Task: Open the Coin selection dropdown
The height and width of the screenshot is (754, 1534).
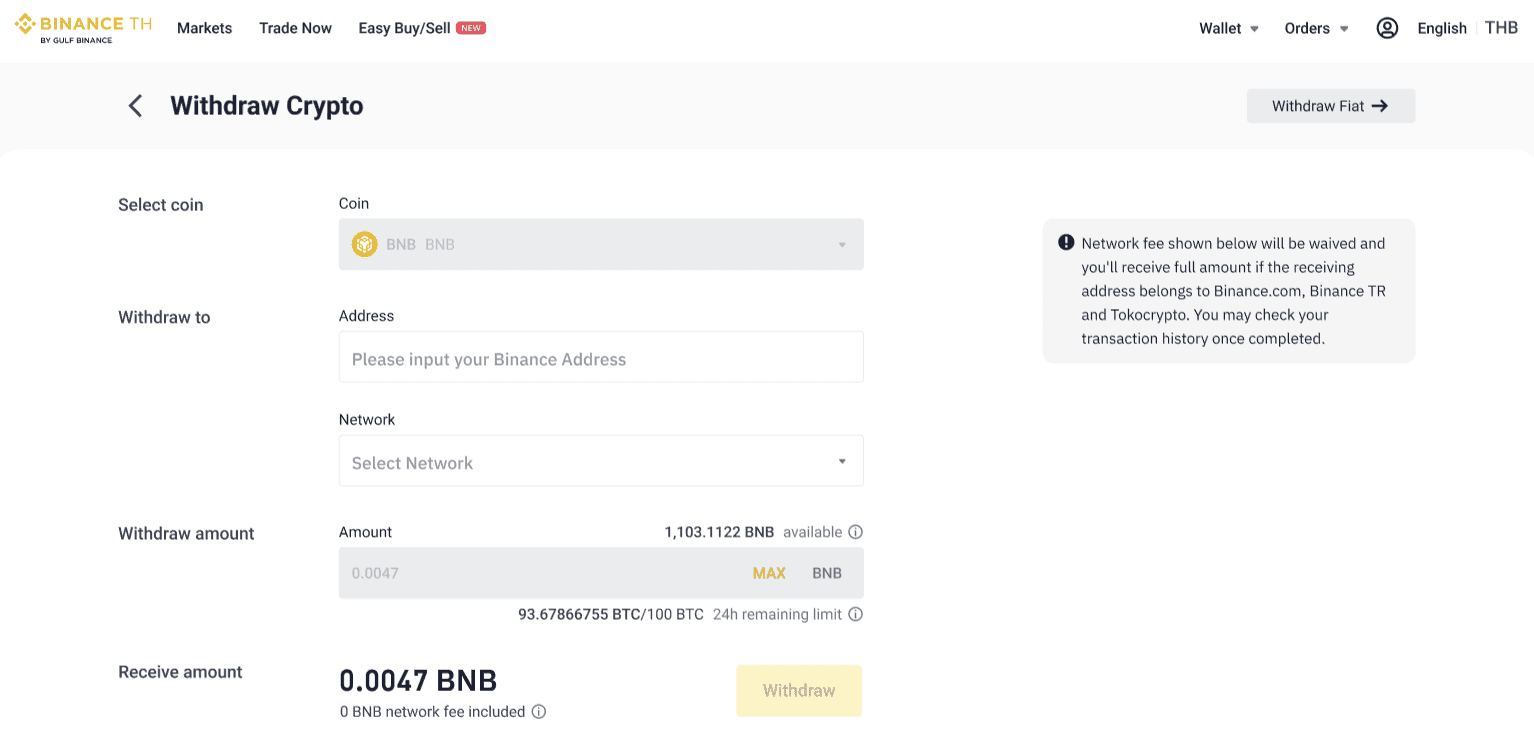Action: (x=601, y=244)
